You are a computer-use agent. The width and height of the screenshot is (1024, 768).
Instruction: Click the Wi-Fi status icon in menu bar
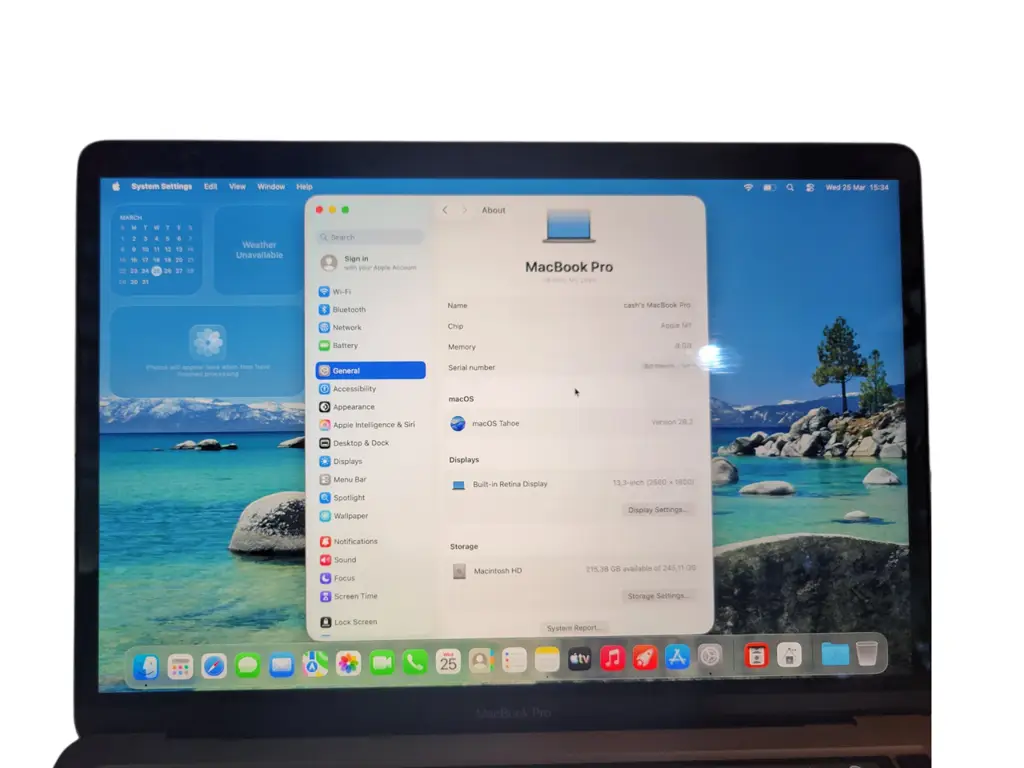tap(748, 187)
